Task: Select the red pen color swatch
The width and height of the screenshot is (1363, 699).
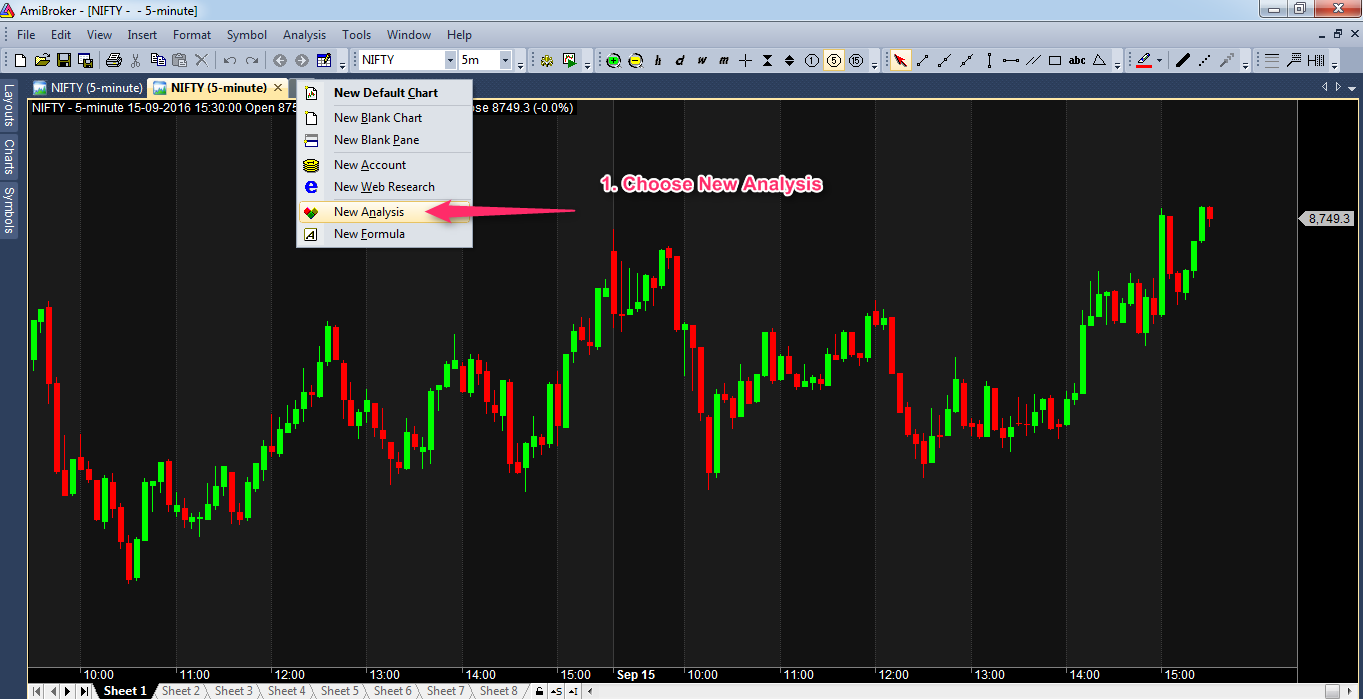Action: (1144, 60)
